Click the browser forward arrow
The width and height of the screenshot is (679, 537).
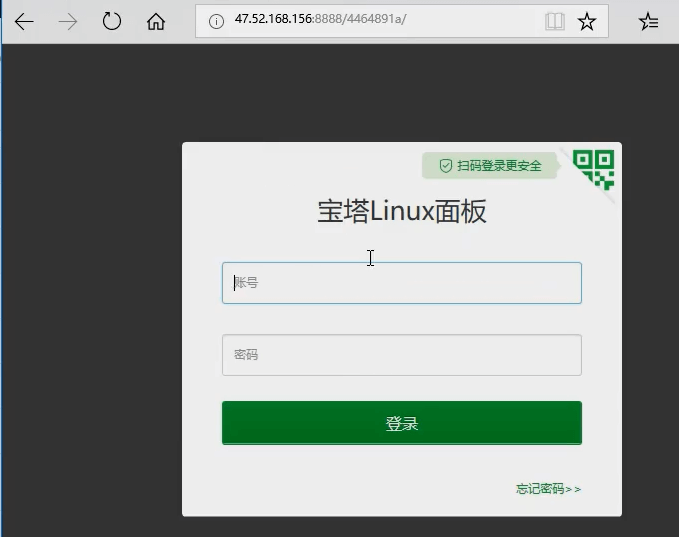click(68, 21)
